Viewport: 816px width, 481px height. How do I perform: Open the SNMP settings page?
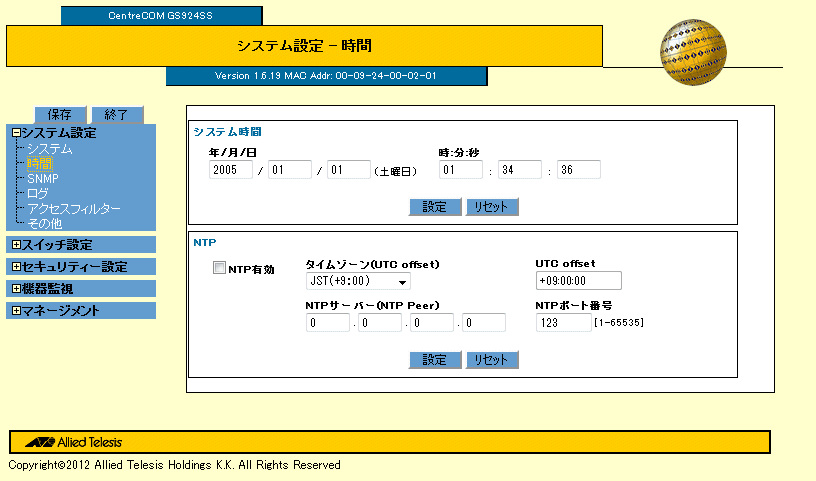(x=44, y=178)
